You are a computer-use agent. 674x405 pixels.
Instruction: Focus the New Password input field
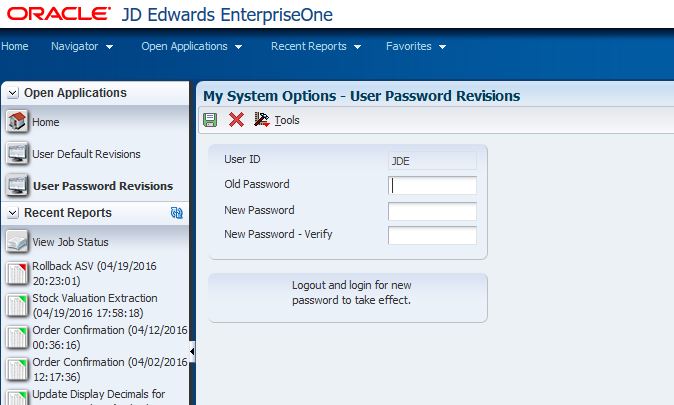tap(432, 211)
